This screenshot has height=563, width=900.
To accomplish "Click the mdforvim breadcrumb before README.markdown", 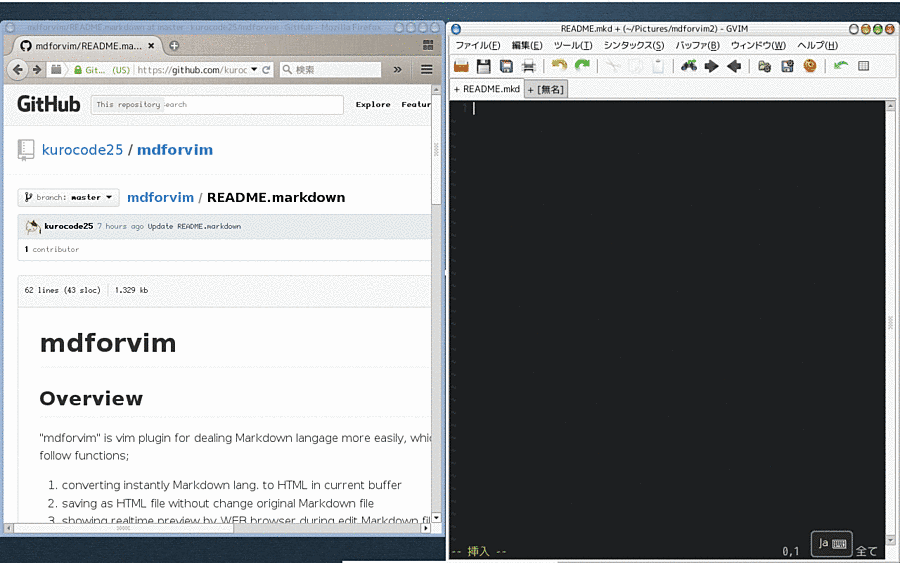I will point(160,197).
